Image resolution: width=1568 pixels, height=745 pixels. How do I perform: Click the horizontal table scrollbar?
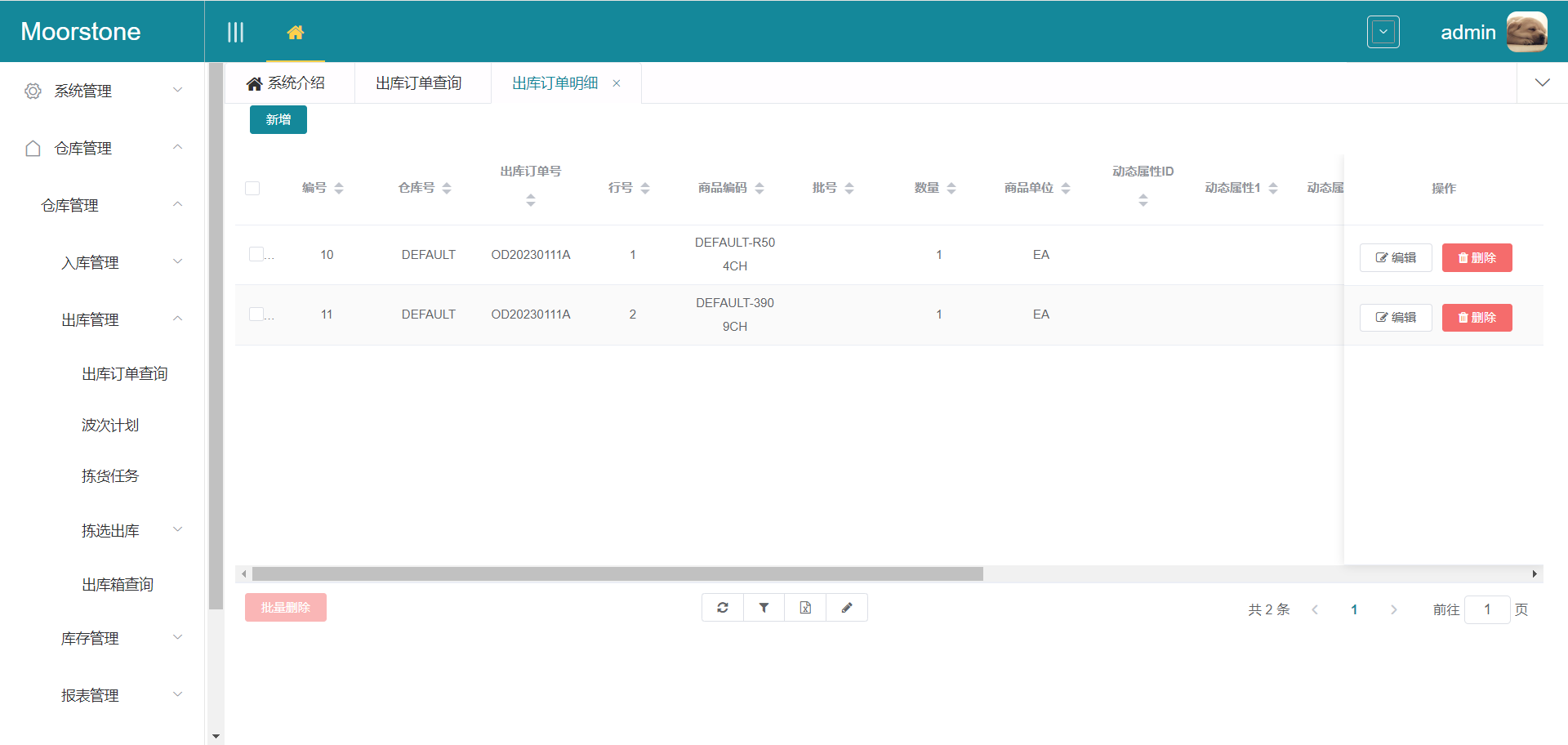point(617,574)
